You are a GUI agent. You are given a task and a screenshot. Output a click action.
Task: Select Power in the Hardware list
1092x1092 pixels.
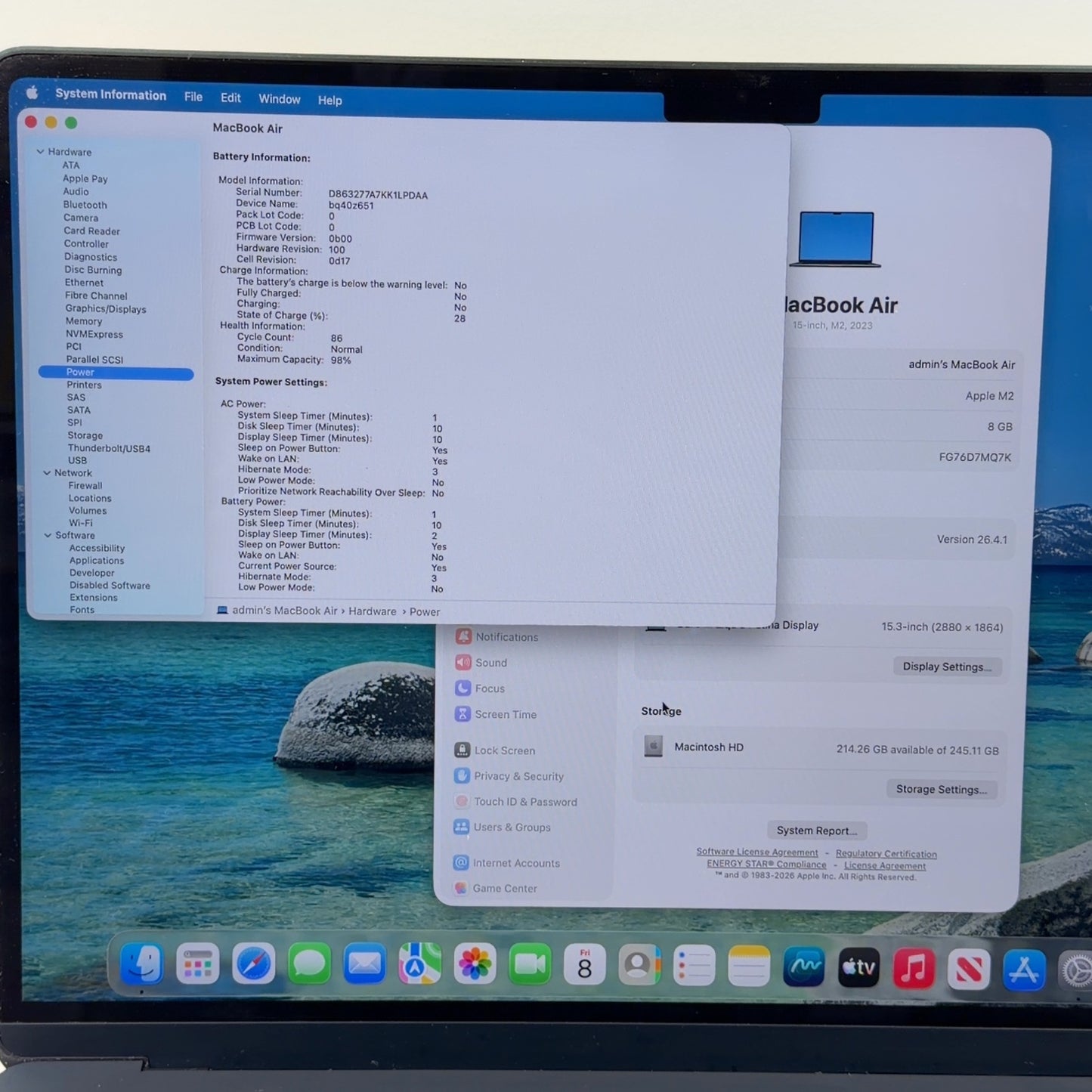click(116, 373)
